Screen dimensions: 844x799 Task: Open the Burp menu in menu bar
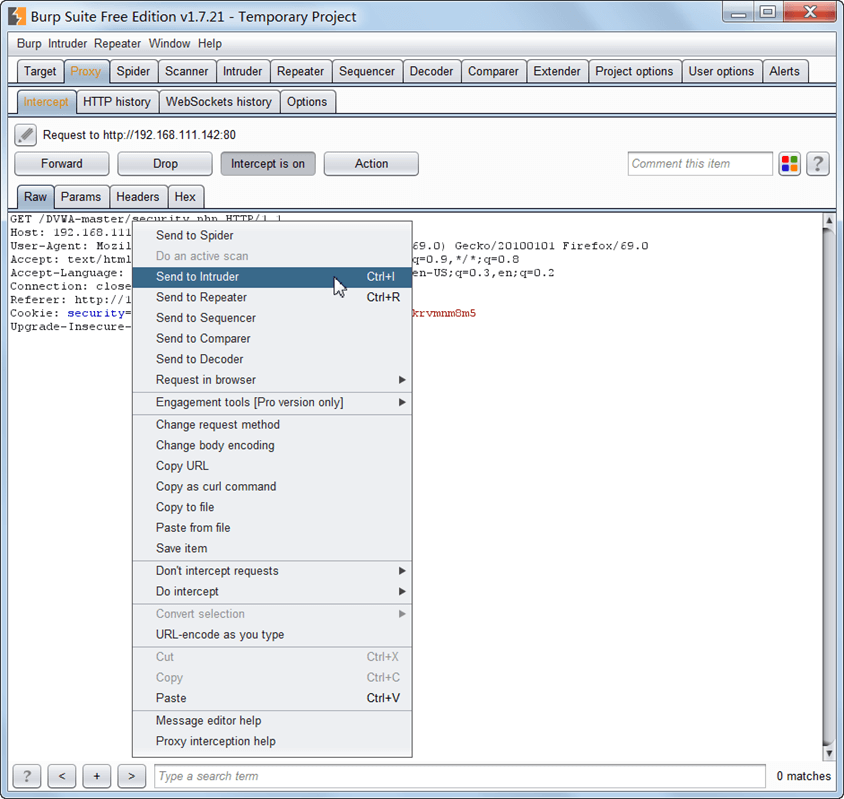(x=29, y=44)
